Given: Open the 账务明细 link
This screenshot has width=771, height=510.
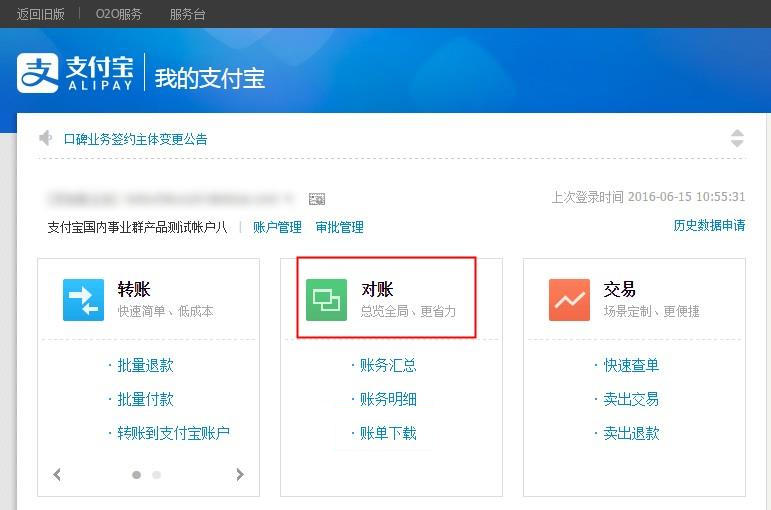Looking at the screenshot, I should click(x=388, y=399).
